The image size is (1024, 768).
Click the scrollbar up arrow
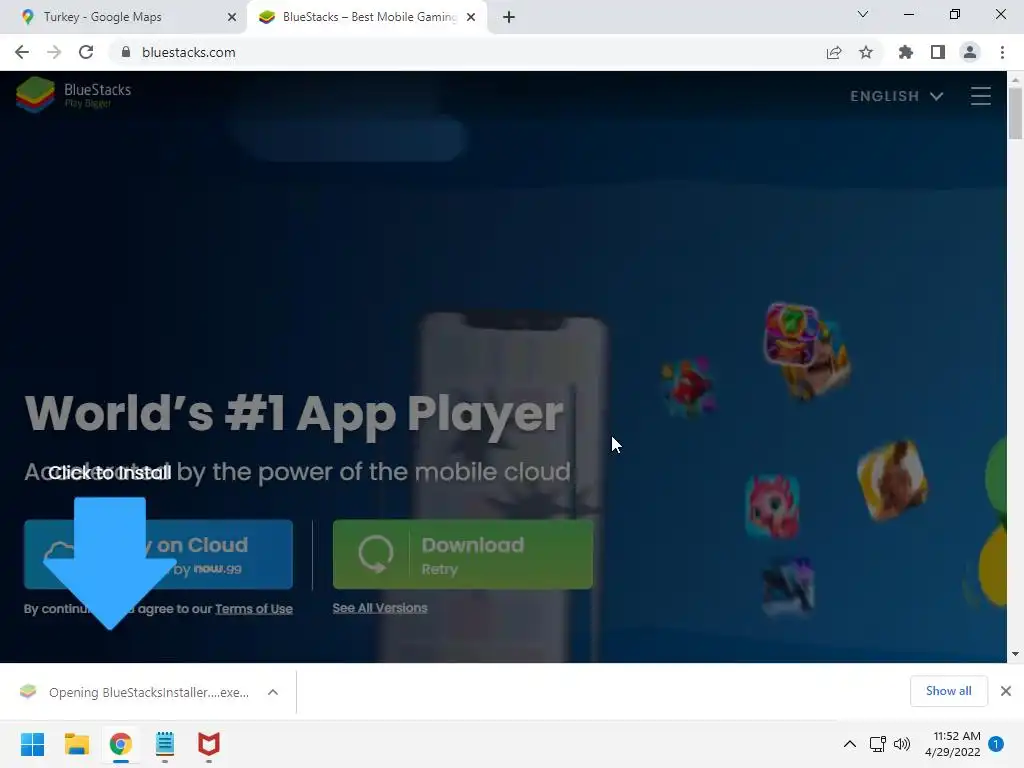1015,80
